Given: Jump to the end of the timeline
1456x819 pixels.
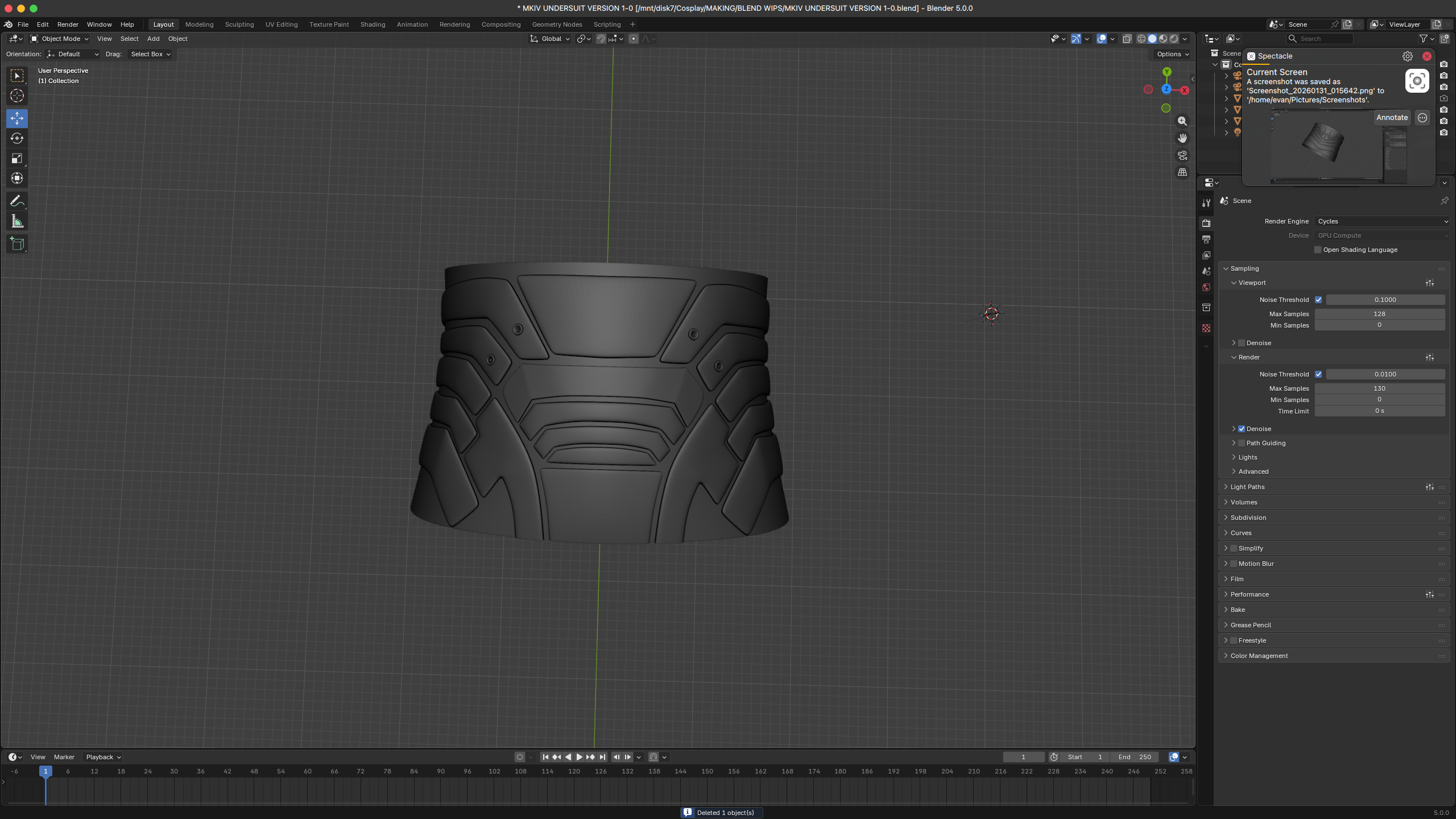Looking at the screenshot, I should point(602,757).
